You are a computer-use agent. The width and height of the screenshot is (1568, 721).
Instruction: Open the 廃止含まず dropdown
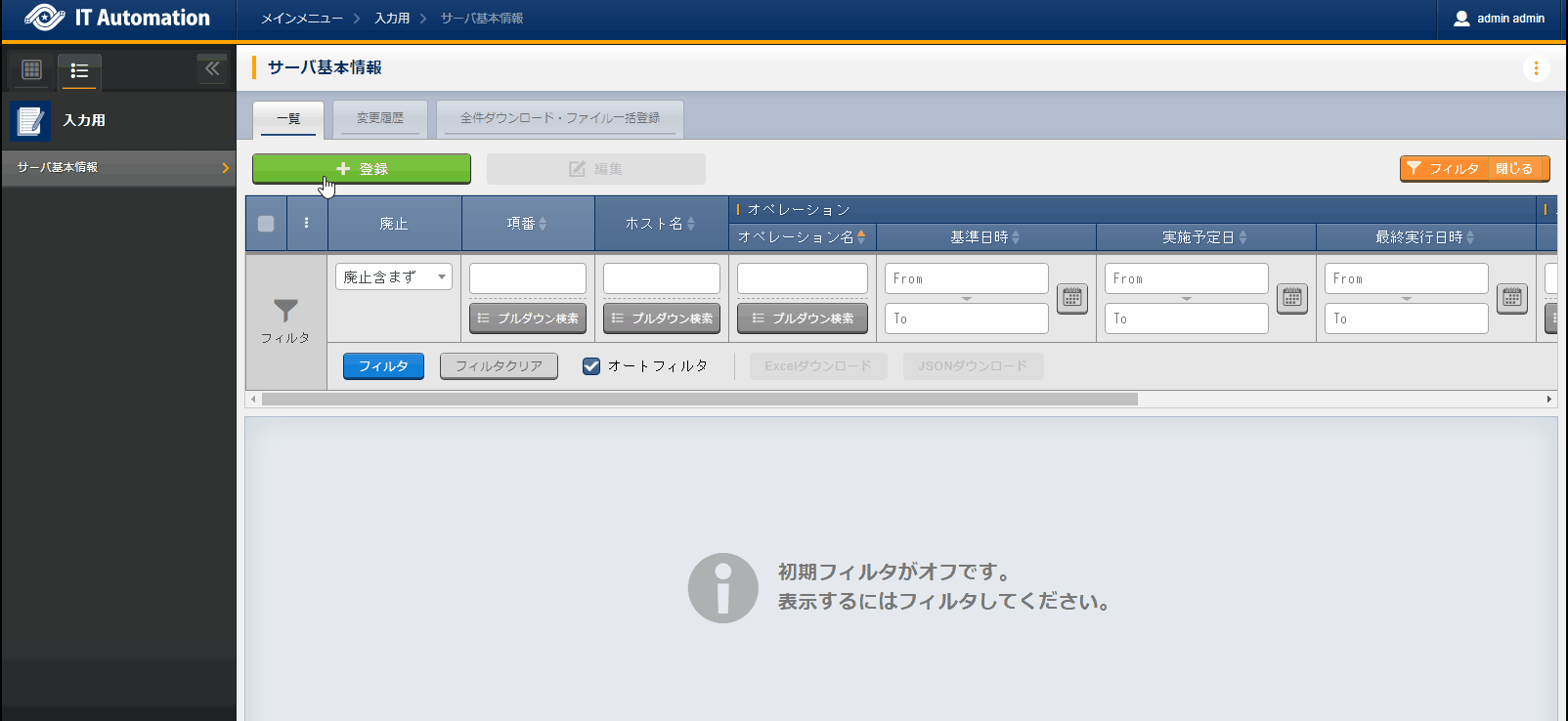click(393, 277)
